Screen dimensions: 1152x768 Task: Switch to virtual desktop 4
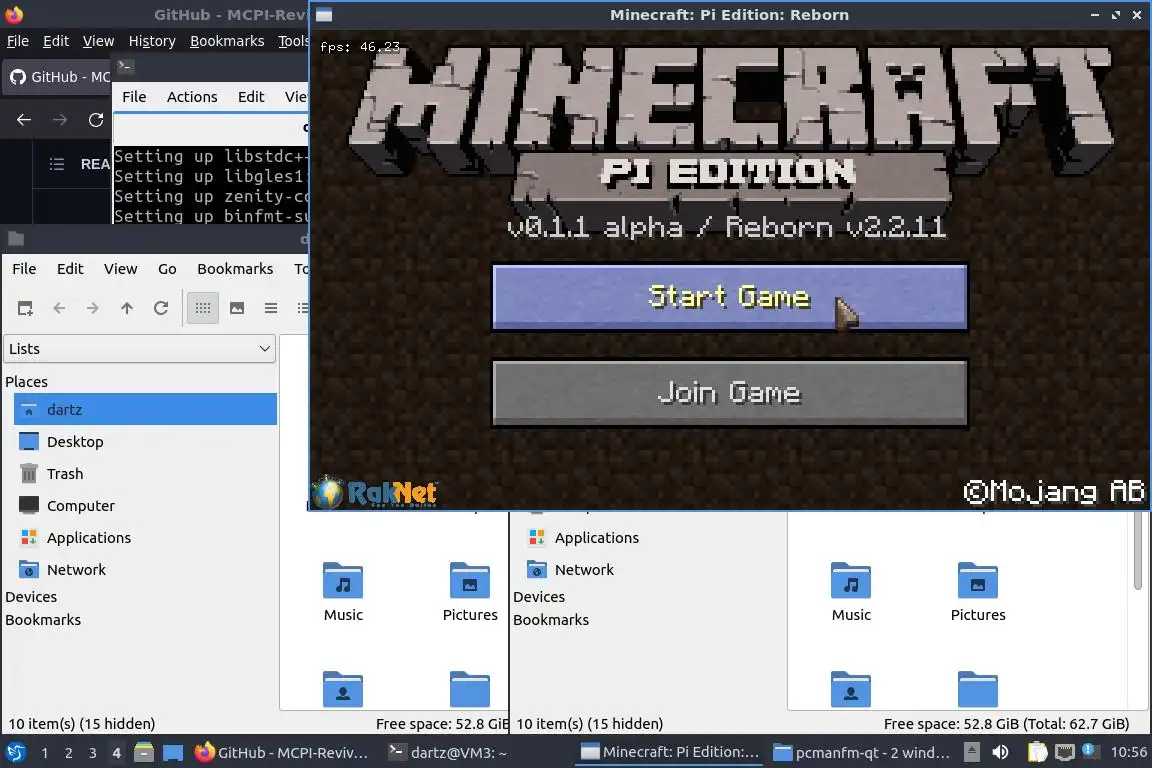pyautogui.click(x=116, y=753)
